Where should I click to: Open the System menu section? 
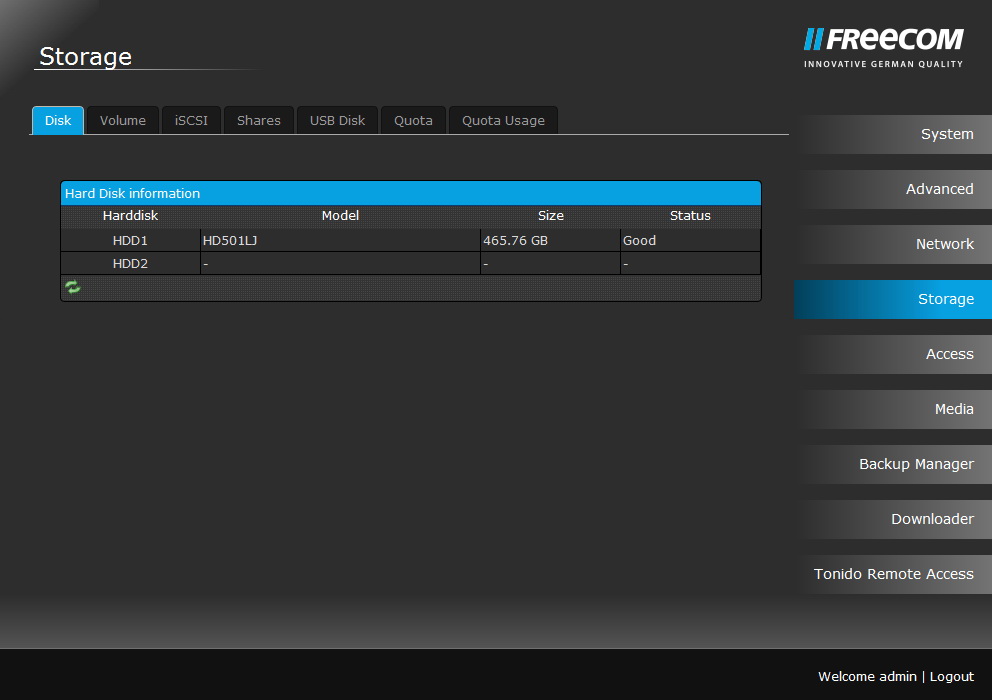[893, 134]
